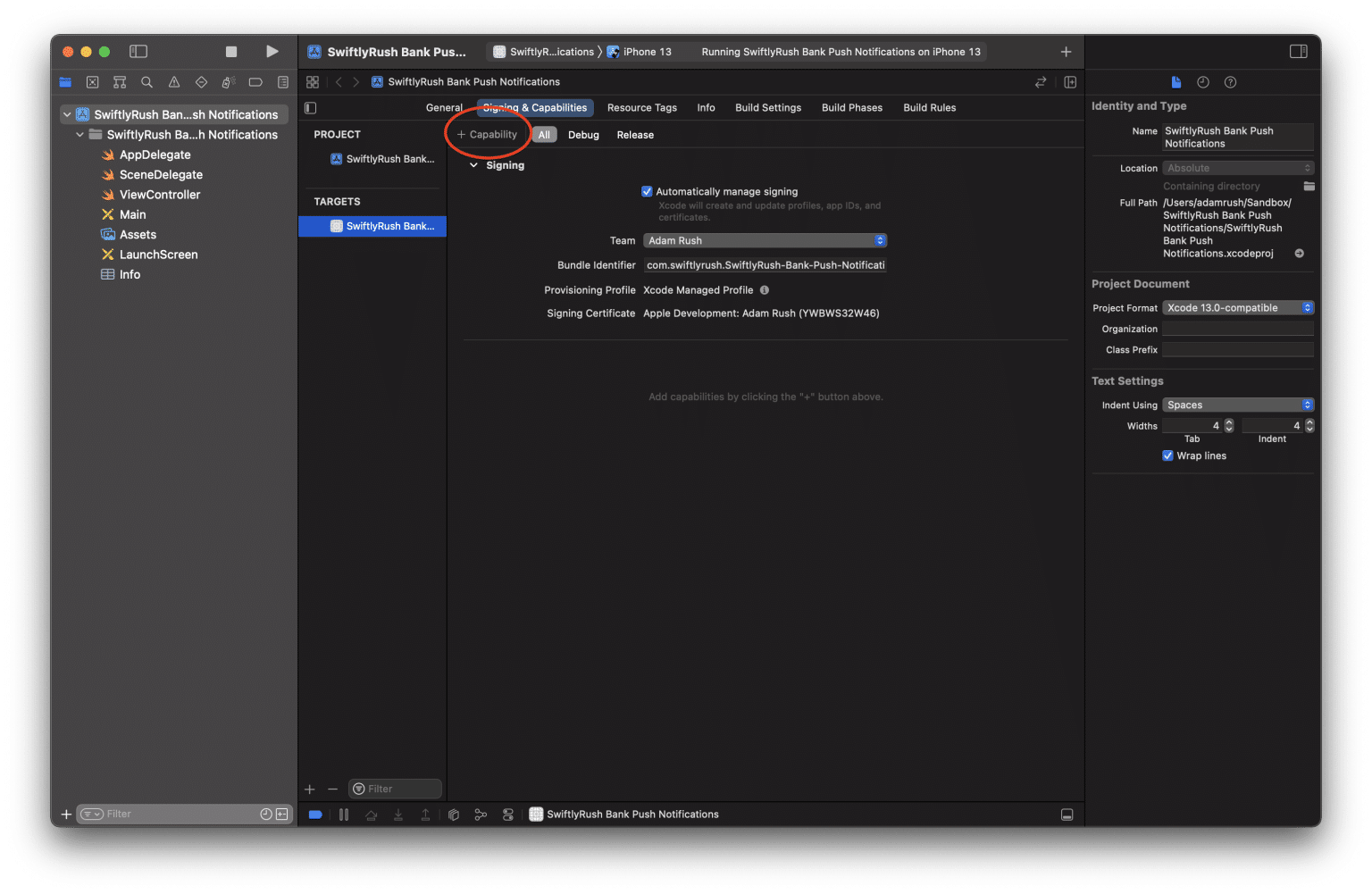Image resolution: width=1372 pixels, height=894 pixels.
Task: Open the Location Absolute dropdown
Action: [x=1238, y=168]
